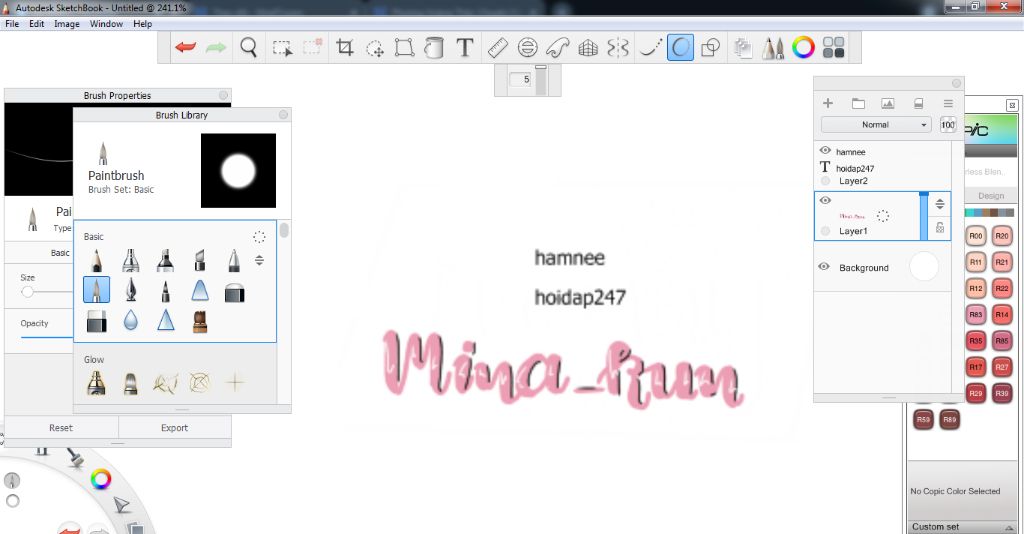Choose the Crop tool
Viewport: 1024px width, 534px height.
345,47
